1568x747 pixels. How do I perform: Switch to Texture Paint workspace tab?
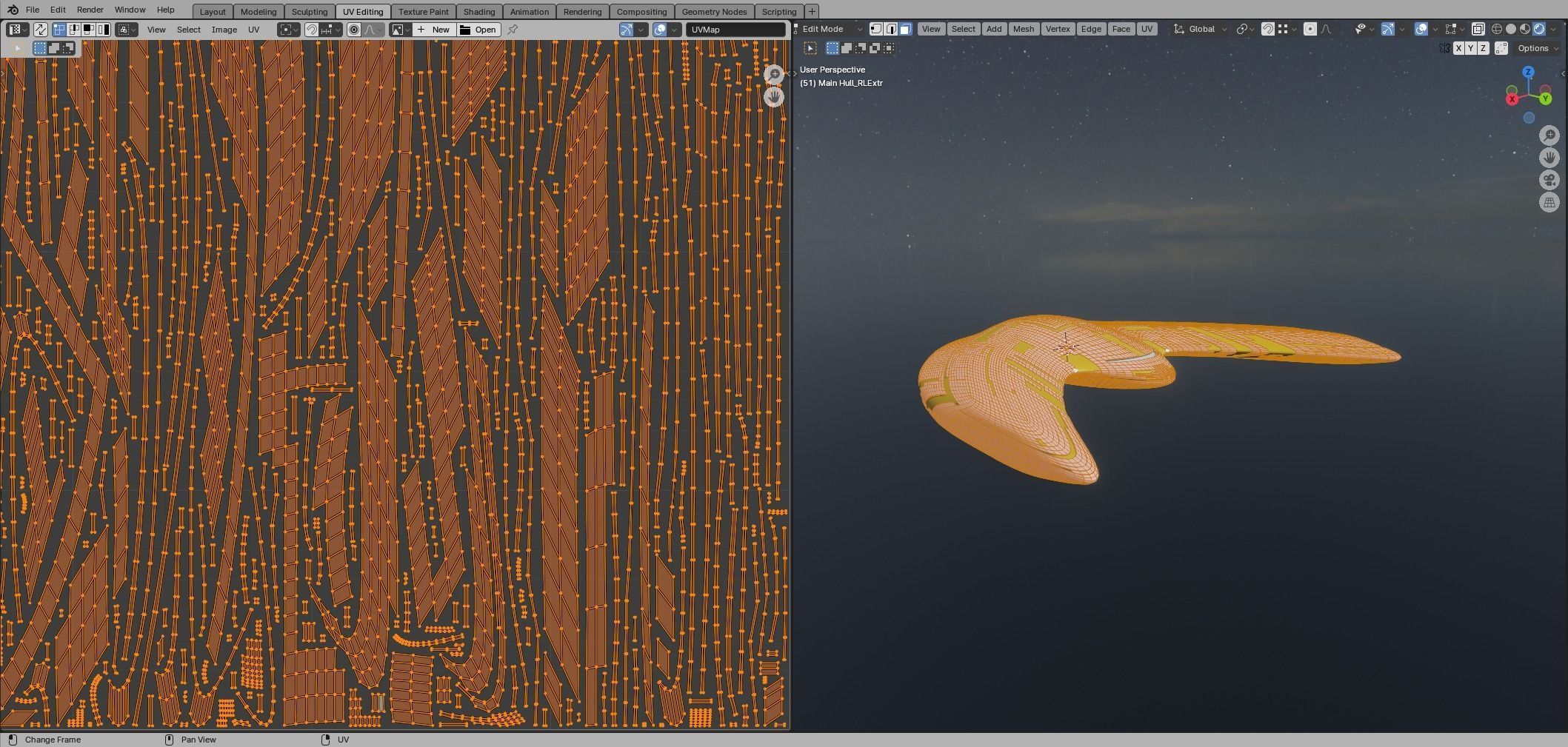[x=424, y=12]
